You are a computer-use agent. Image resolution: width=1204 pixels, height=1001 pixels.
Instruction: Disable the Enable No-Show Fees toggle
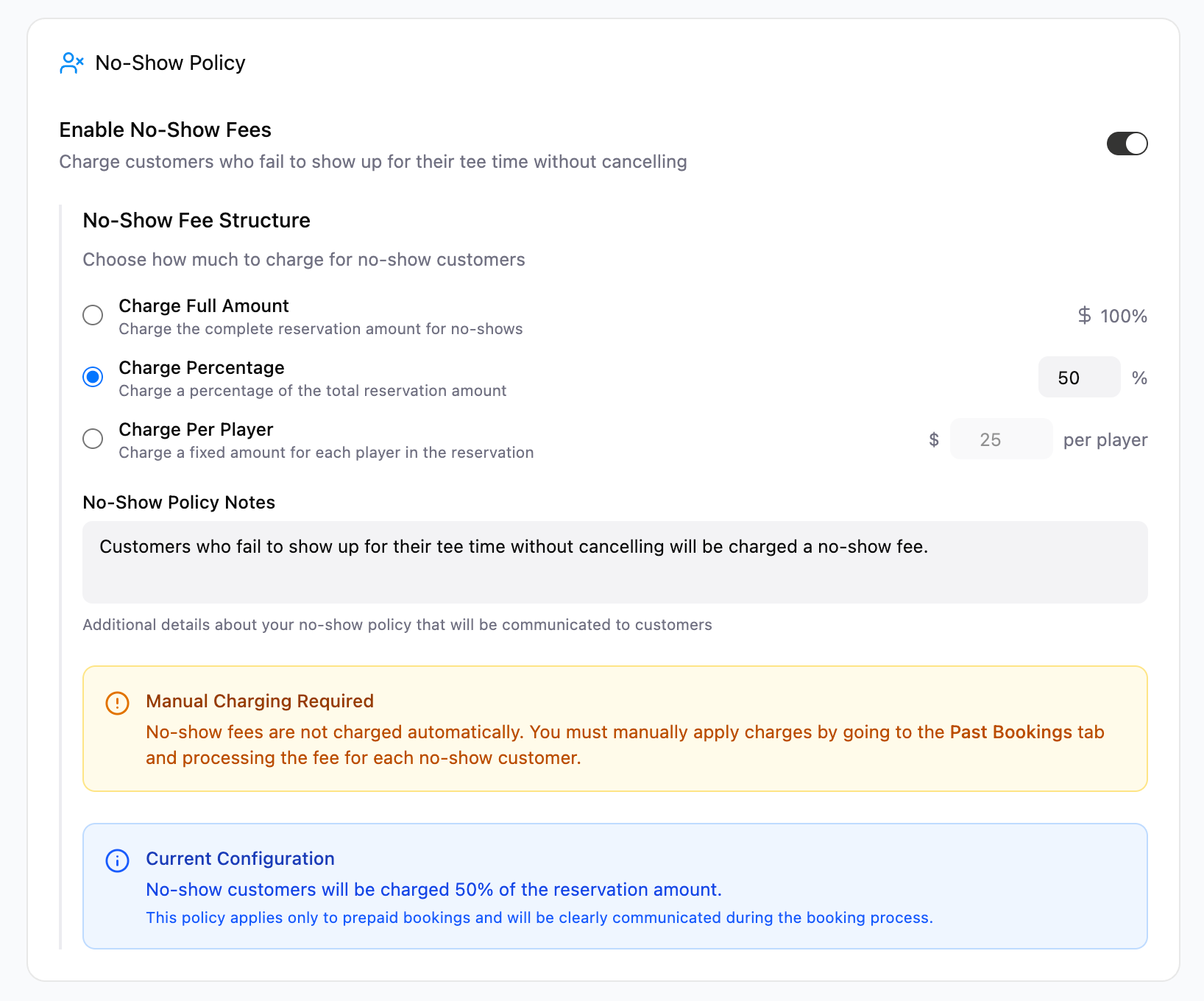pos(1127,144)
